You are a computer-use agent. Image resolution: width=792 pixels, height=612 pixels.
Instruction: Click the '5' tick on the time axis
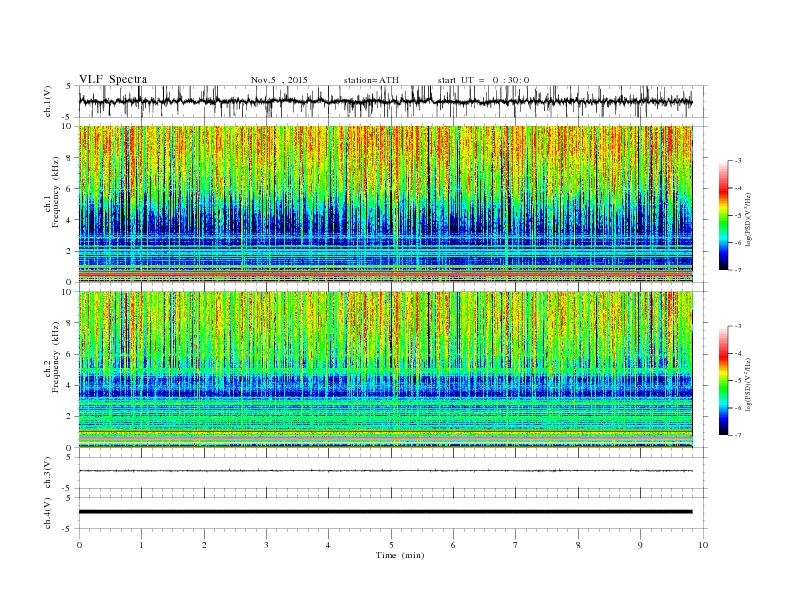[391, 545]
